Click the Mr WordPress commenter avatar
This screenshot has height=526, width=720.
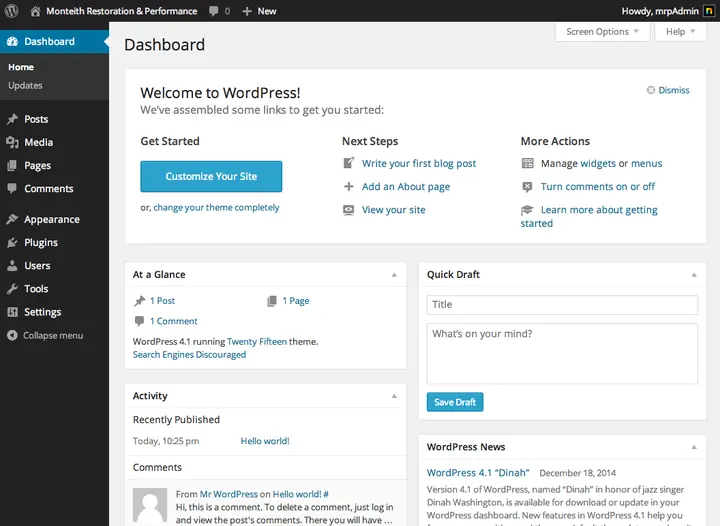pyautogui.click(x=150, y=505)
